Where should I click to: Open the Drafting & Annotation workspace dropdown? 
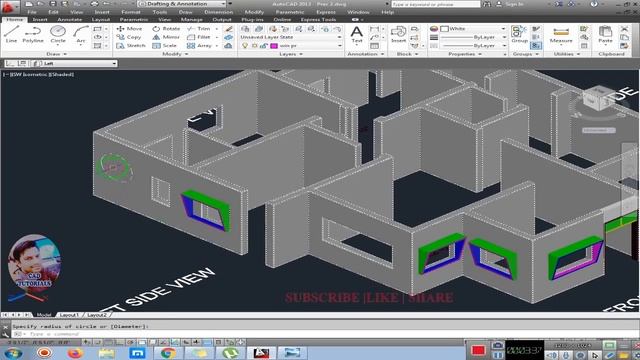[182, 4]
